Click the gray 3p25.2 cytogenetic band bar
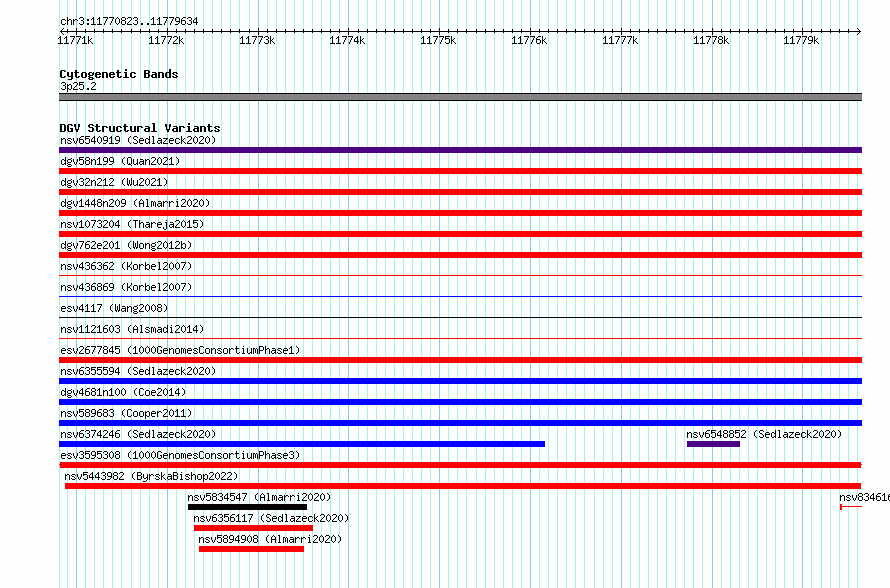 tap(460, 97)
